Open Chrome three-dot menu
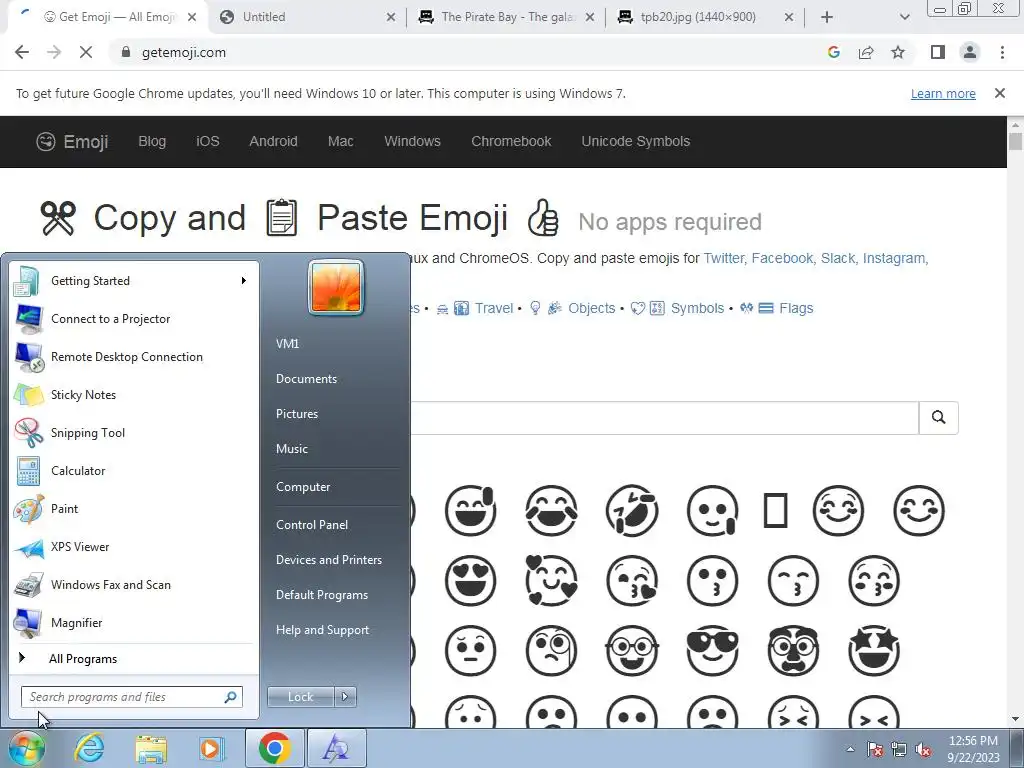 [x=1002, y=52]
